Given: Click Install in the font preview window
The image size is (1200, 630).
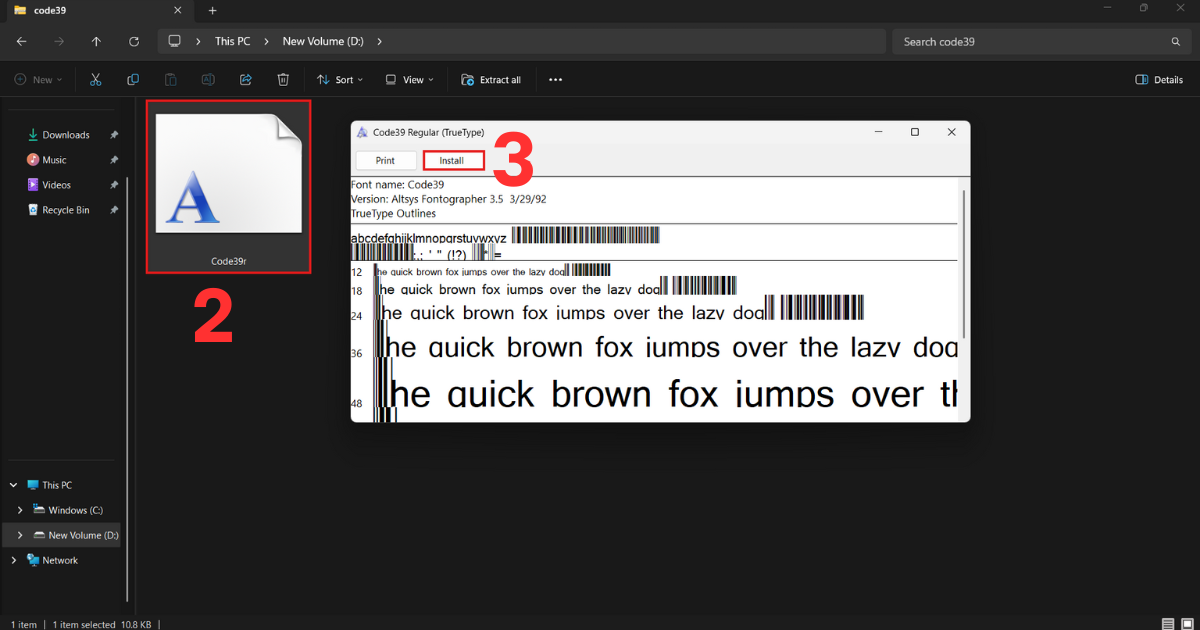Looking at the screenshot, I should 452,160.
